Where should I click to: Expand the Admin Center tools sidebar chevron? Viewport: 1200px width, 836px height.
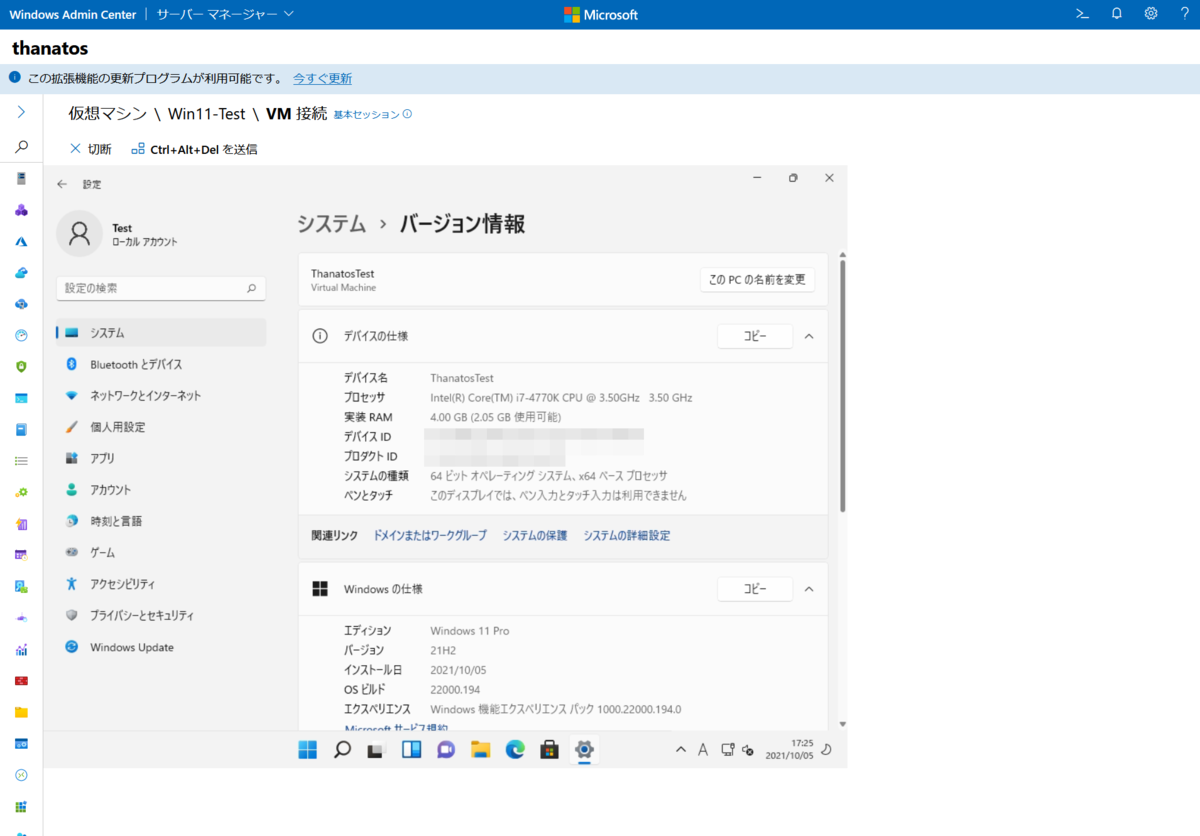21,112
